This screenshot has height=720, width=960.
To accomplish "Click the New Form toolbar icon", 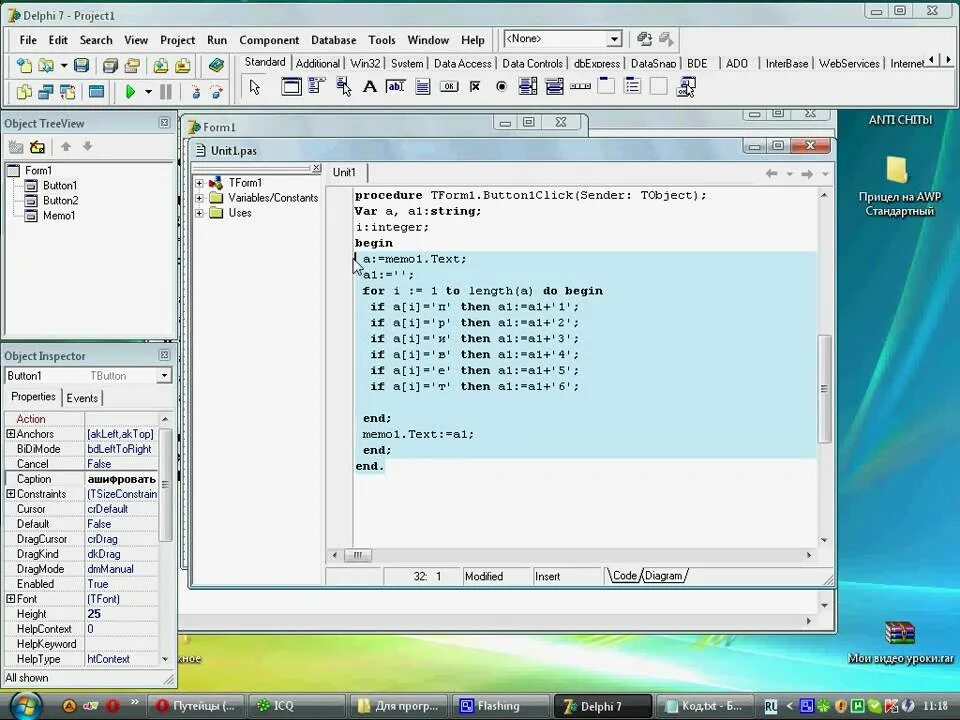I will [96, 92].
